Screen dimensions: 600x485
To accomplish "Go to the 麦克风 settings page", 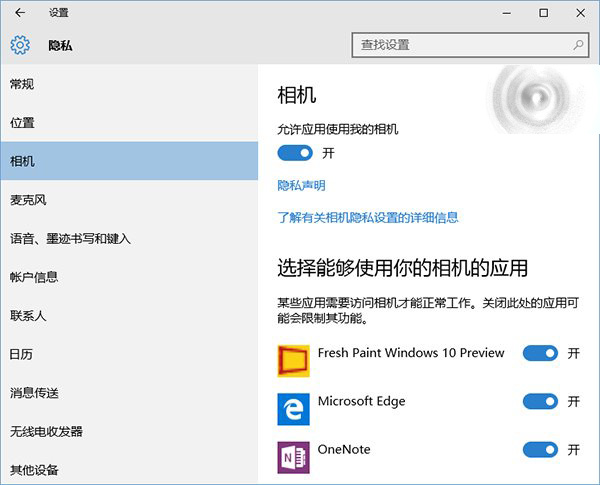I will point(28,200).
